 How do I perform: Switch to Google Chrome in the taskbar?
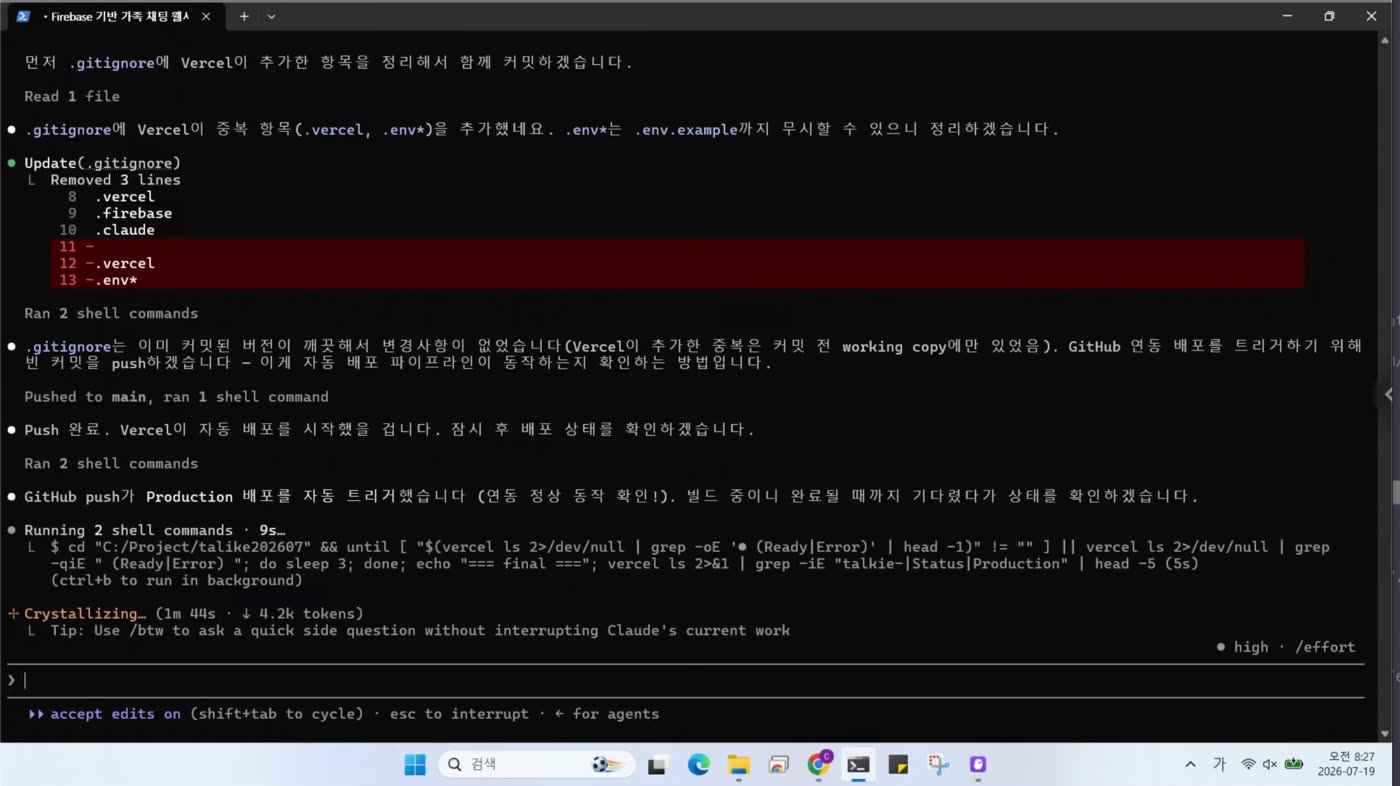click(x=819, y=764)
